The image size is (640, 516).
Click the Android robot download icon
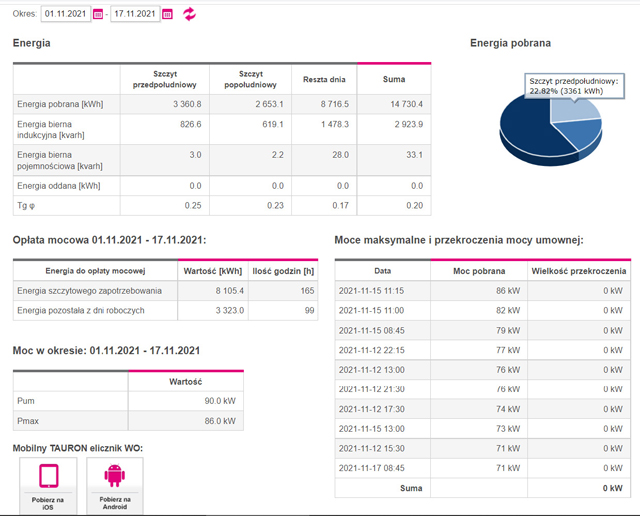pos(114,476)
